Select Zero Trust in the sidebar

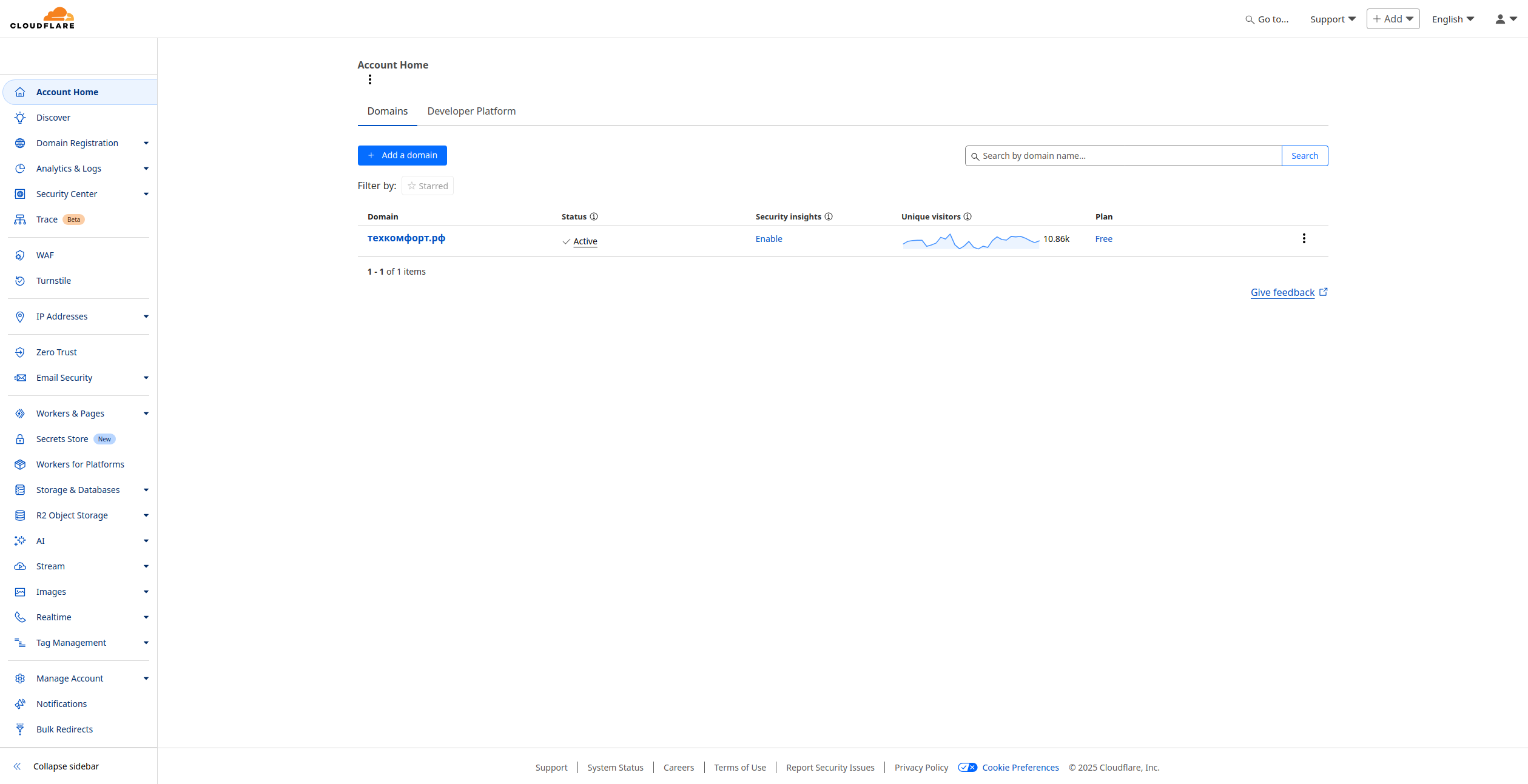coord(56,352)
